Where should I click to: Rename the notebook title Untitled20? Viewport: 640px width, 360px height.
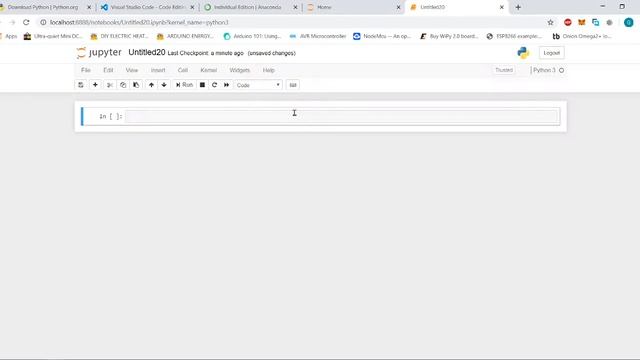click(147, 52)
